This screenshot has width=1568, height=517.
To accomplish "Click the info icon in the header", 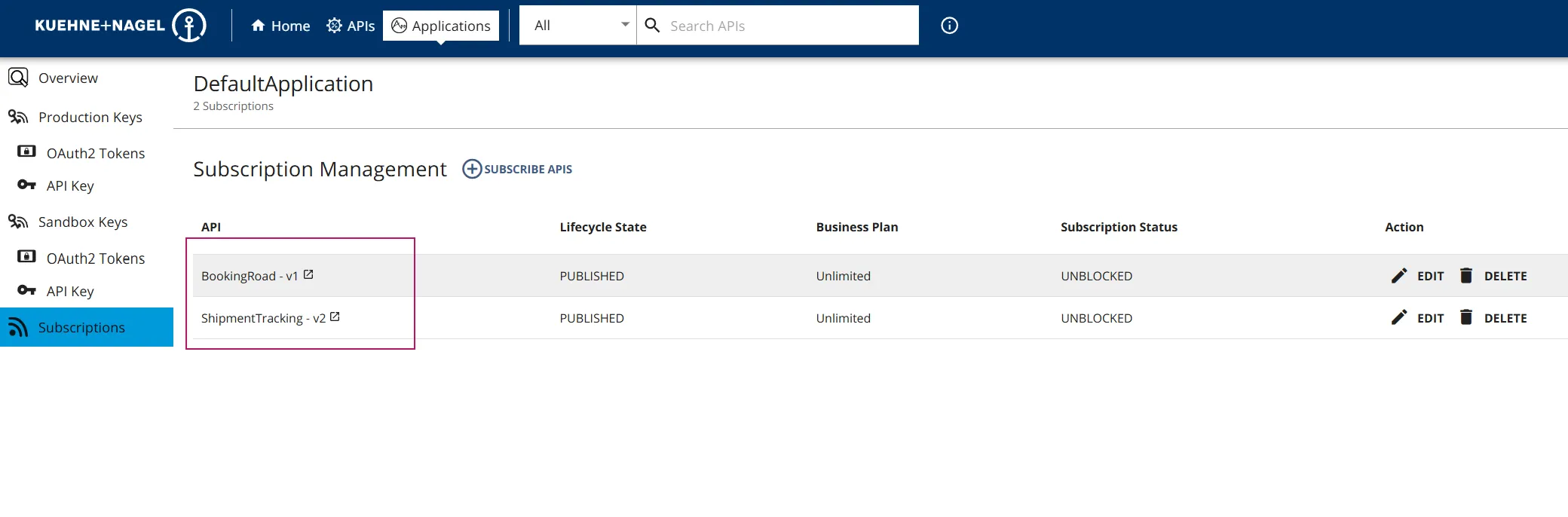I will coord(949,26).
